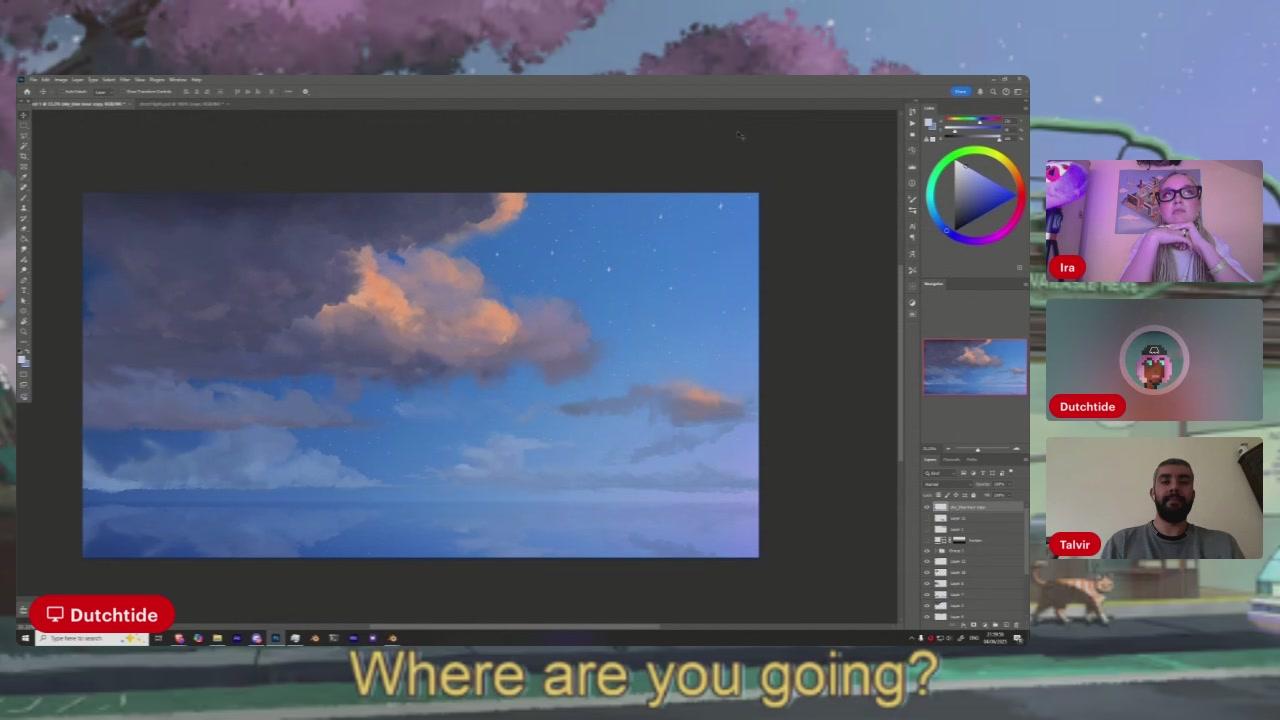
Task: Select the Brush tool
Action: click(23, 198)
